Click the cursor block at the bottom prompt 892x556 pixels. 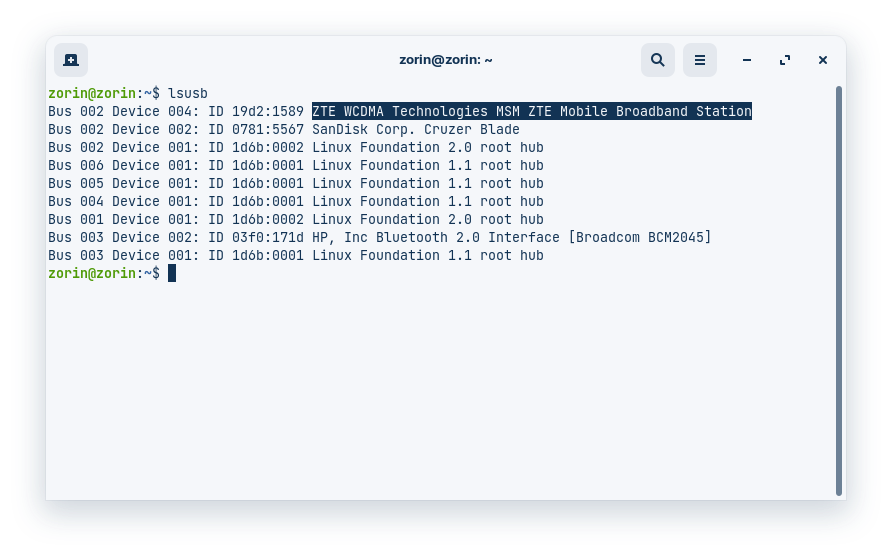coord(172,273)
